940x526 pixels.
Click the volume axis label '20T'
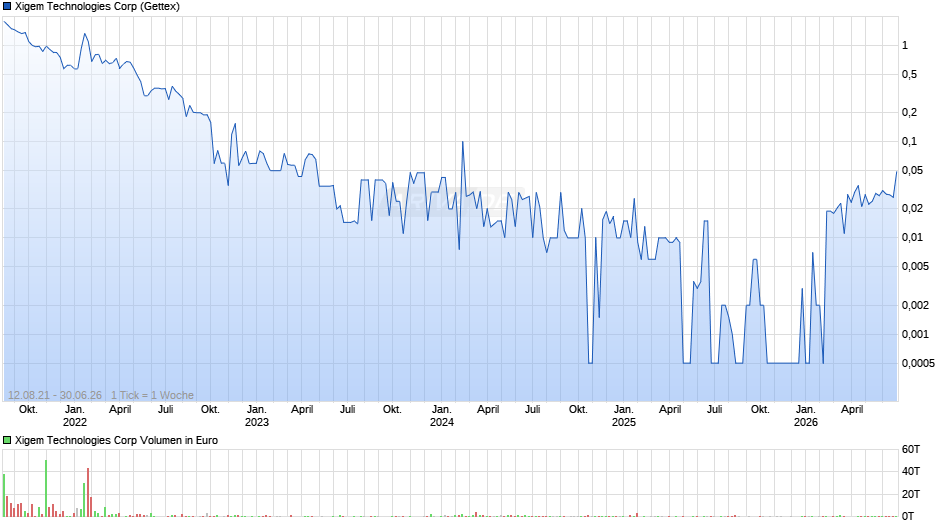(x=911, y=494)
